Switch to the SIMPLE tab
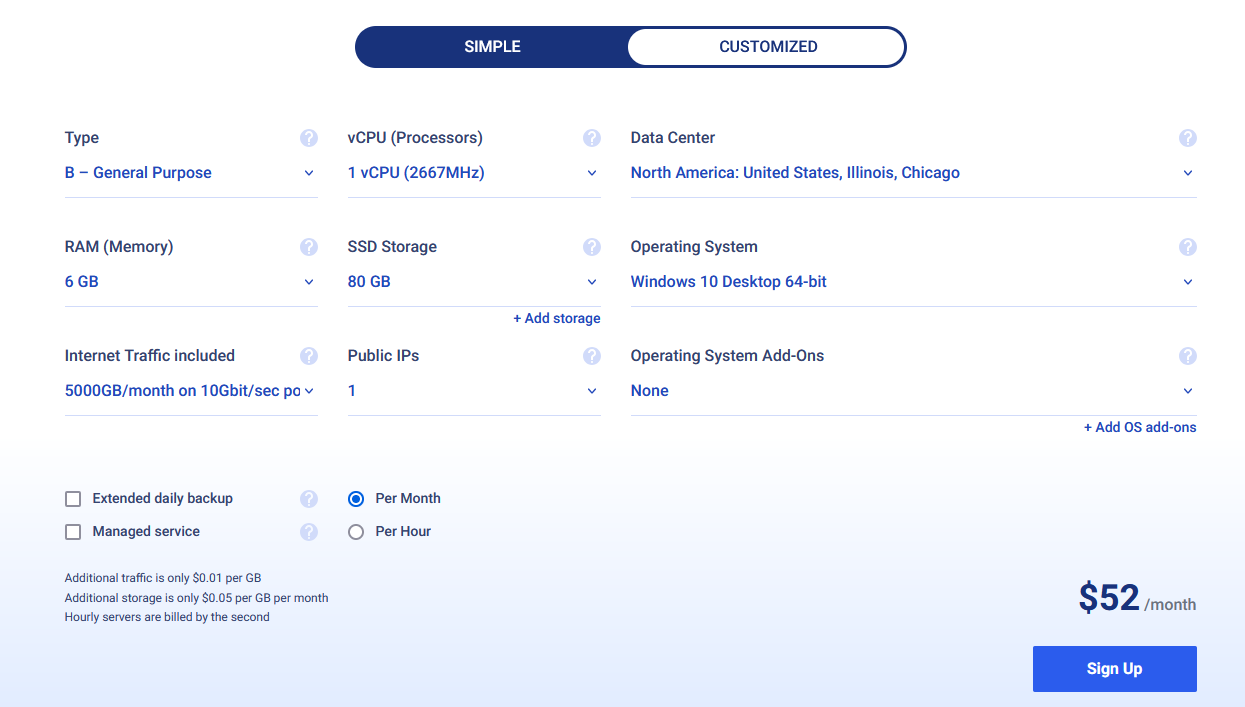The height and width of the screenshot is (707, 1245). tap(492, 47)
